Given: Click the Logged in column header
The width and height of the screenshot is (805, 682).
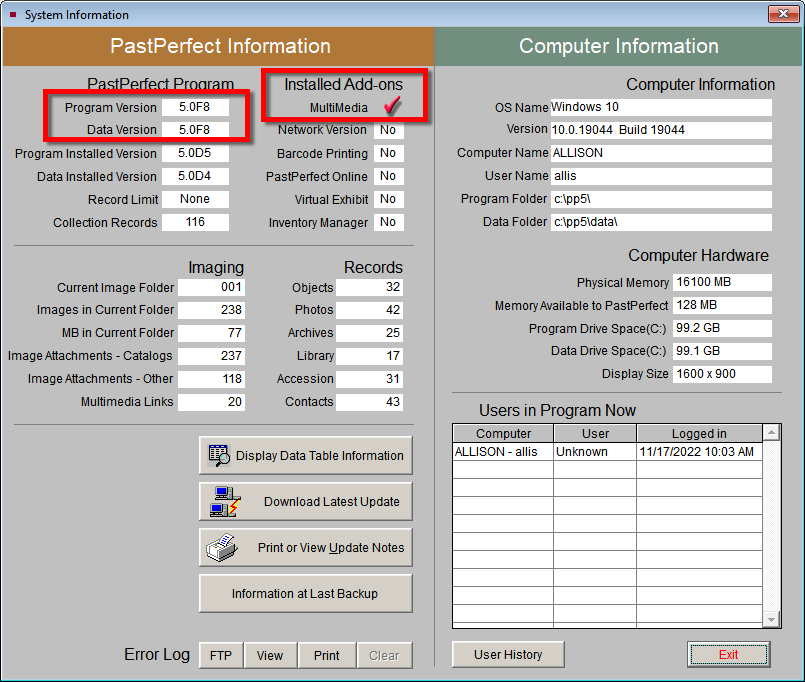Looking at the screenshot, I should click(699, 434).
